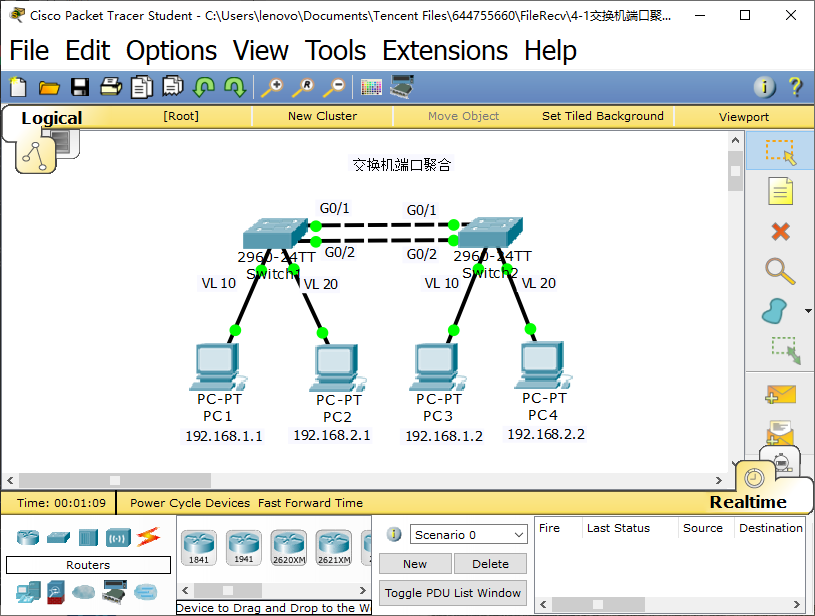Image resolution: width=815 pixels, height=616 pixels.
Task: Zoom in with the plus magnifier
Action: [x=272, y=87]
